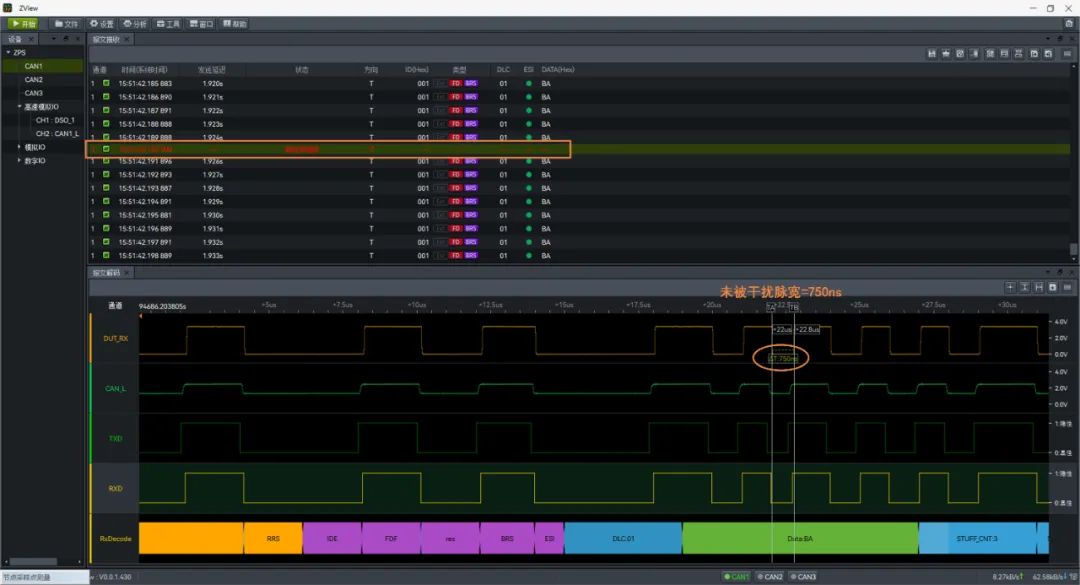Close the 设备 device panel tab
This screenshot has height=585, width=1080.
[x=32, y=39]
